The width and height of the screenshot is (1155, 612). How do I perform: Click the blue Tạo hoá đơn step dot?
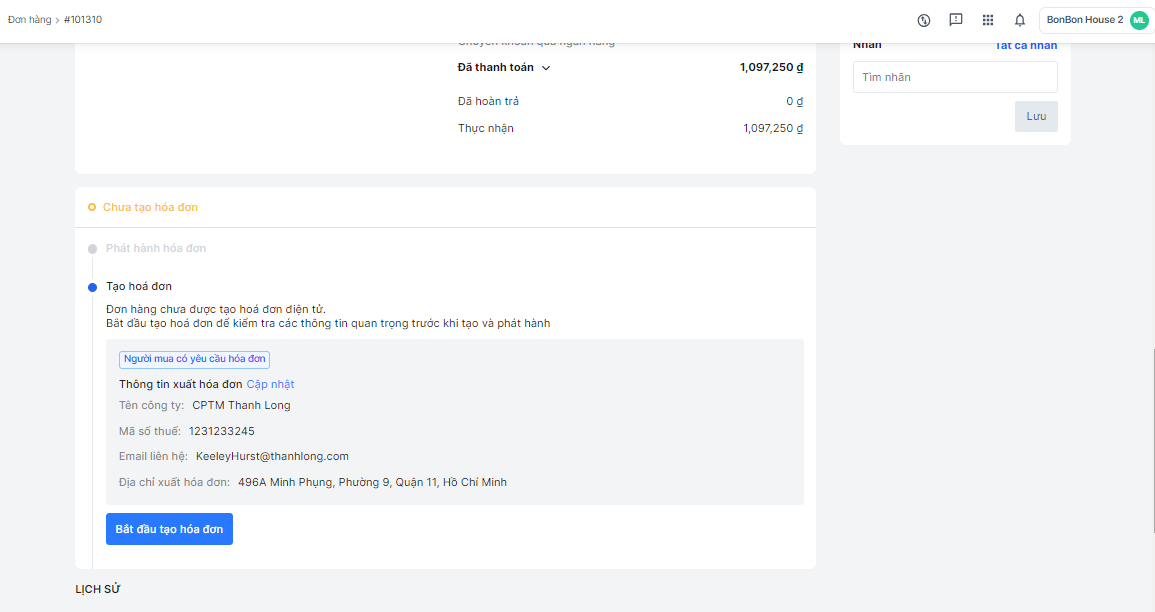(x=92, y=287)
